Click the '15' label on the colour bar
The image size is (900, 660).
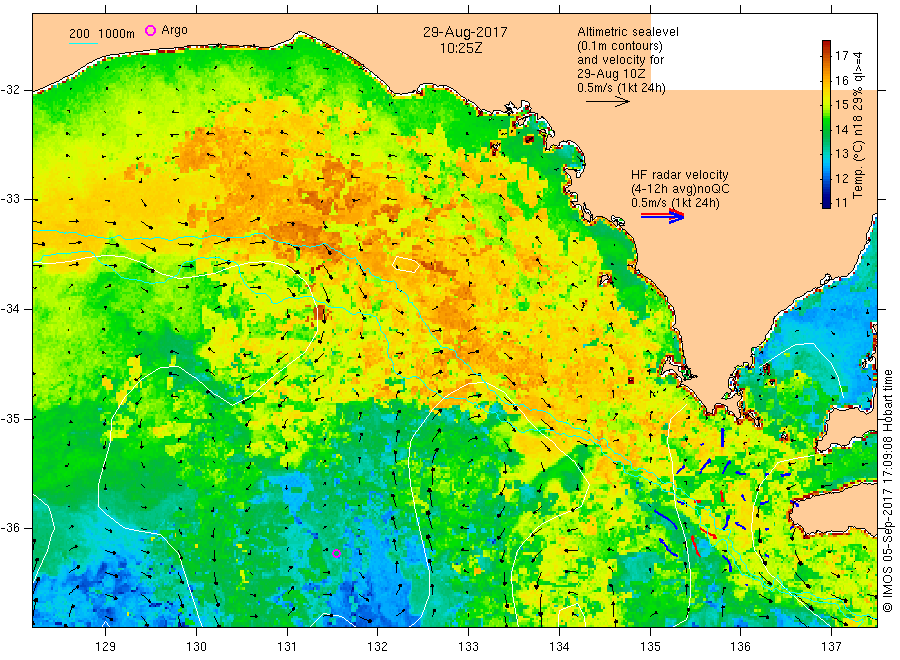[841, 104]
